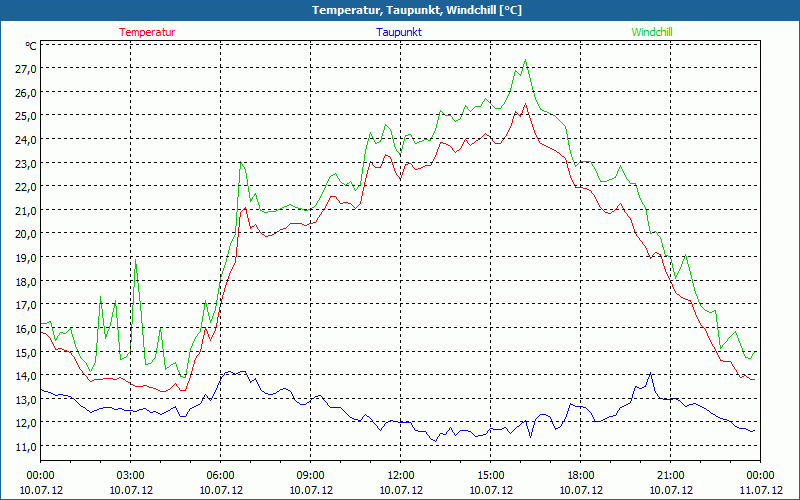Click the '10.07.12' date under the first 00:00
Viewport: 800px width, 500px height.
41,490
